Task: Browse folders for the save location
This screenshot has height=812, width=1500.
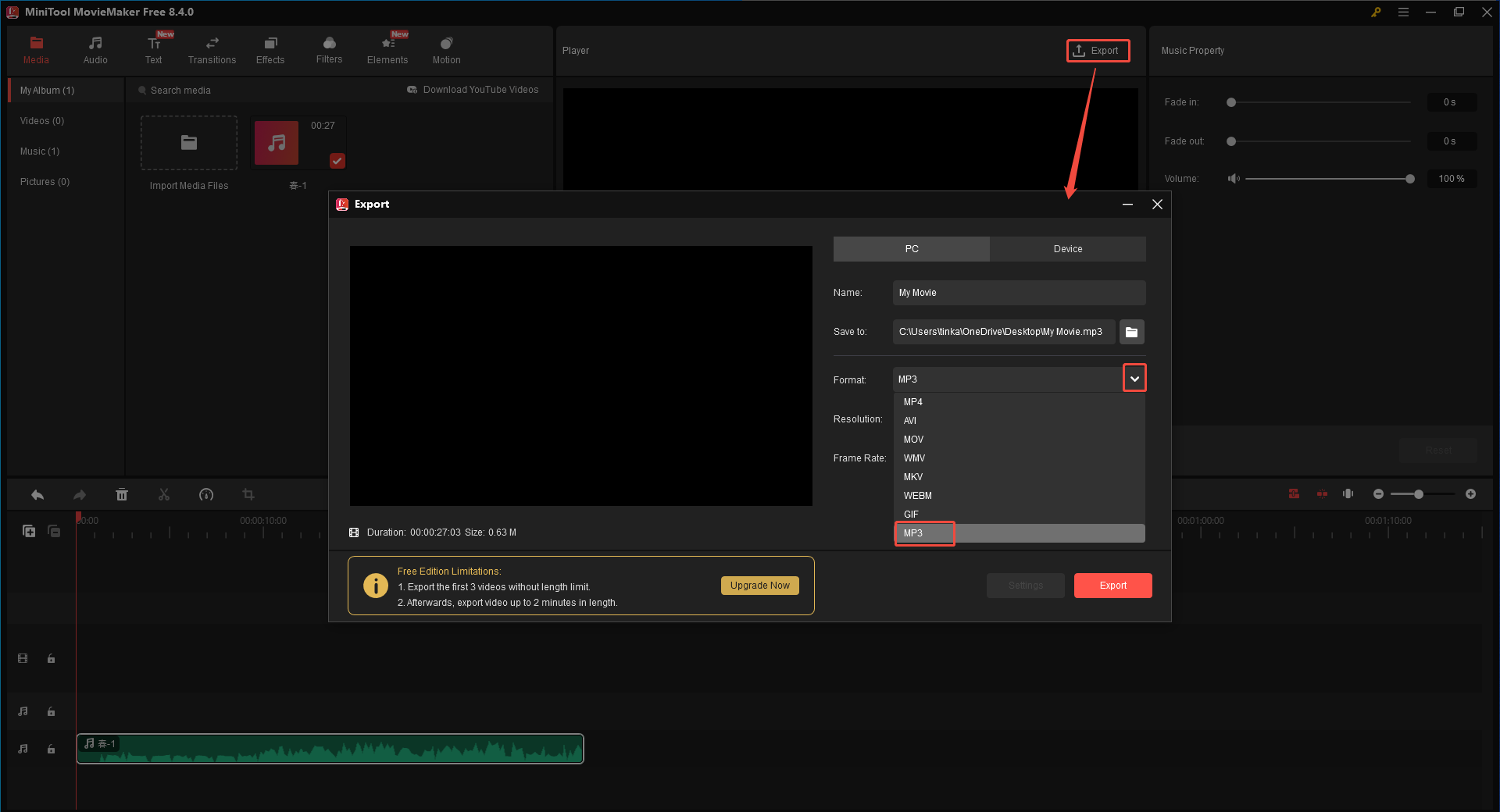Action: tap(1131, 332)
